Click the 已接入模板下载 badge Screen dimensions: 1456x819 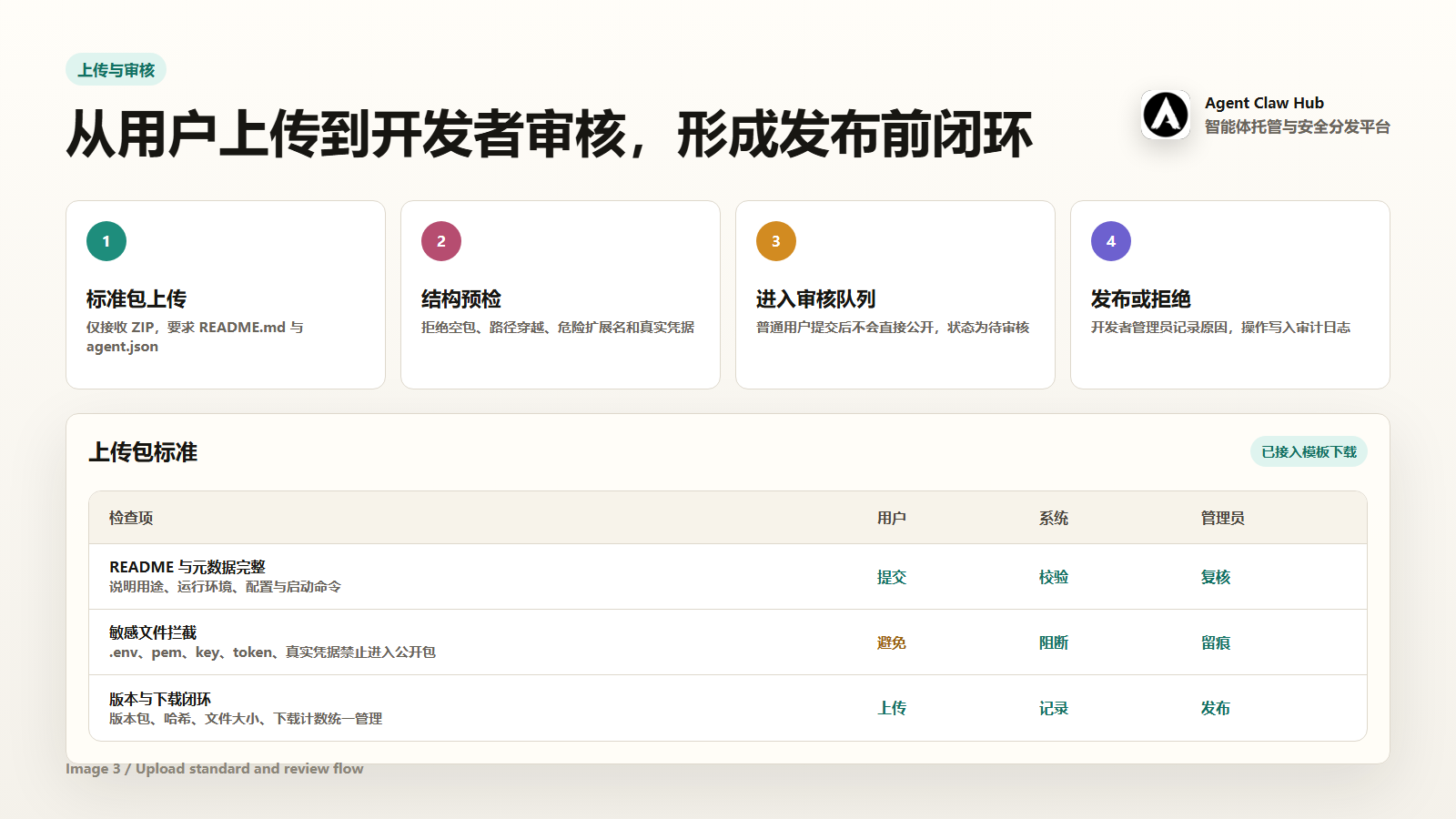tap(1309, 451)
